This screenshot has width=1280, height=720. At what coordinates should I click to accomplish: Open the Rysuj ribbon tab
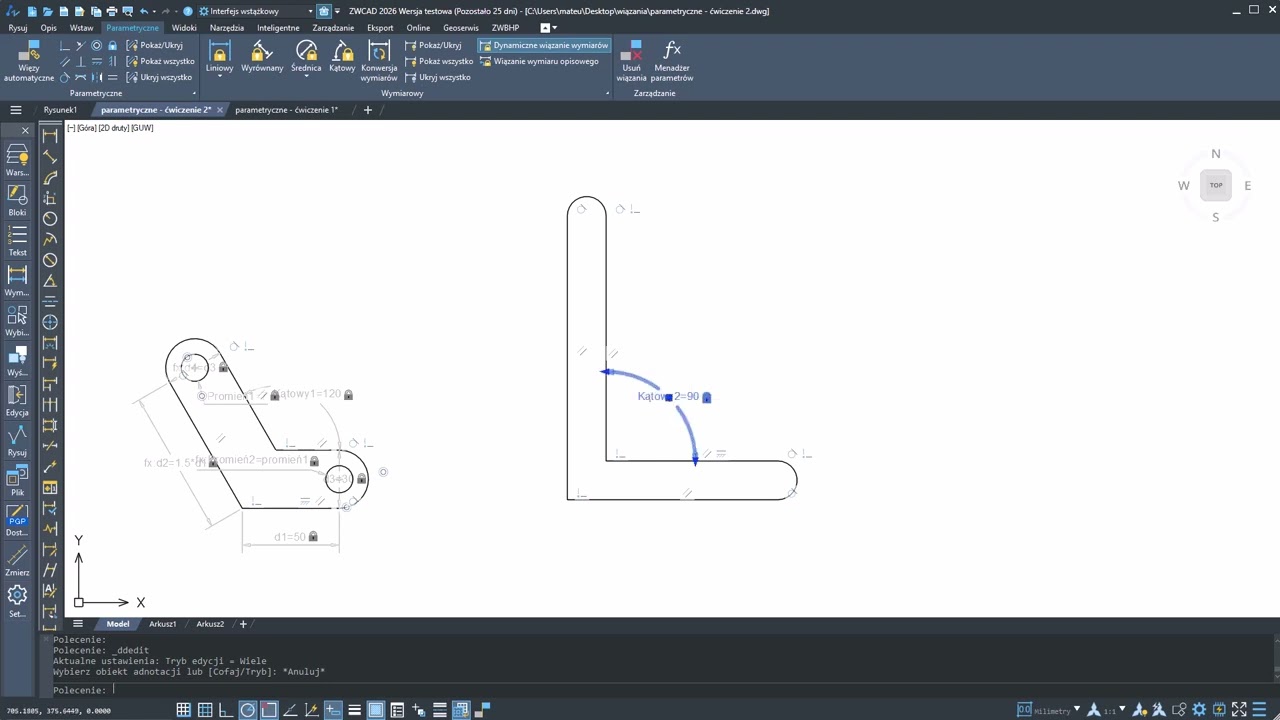pos(18,28)
